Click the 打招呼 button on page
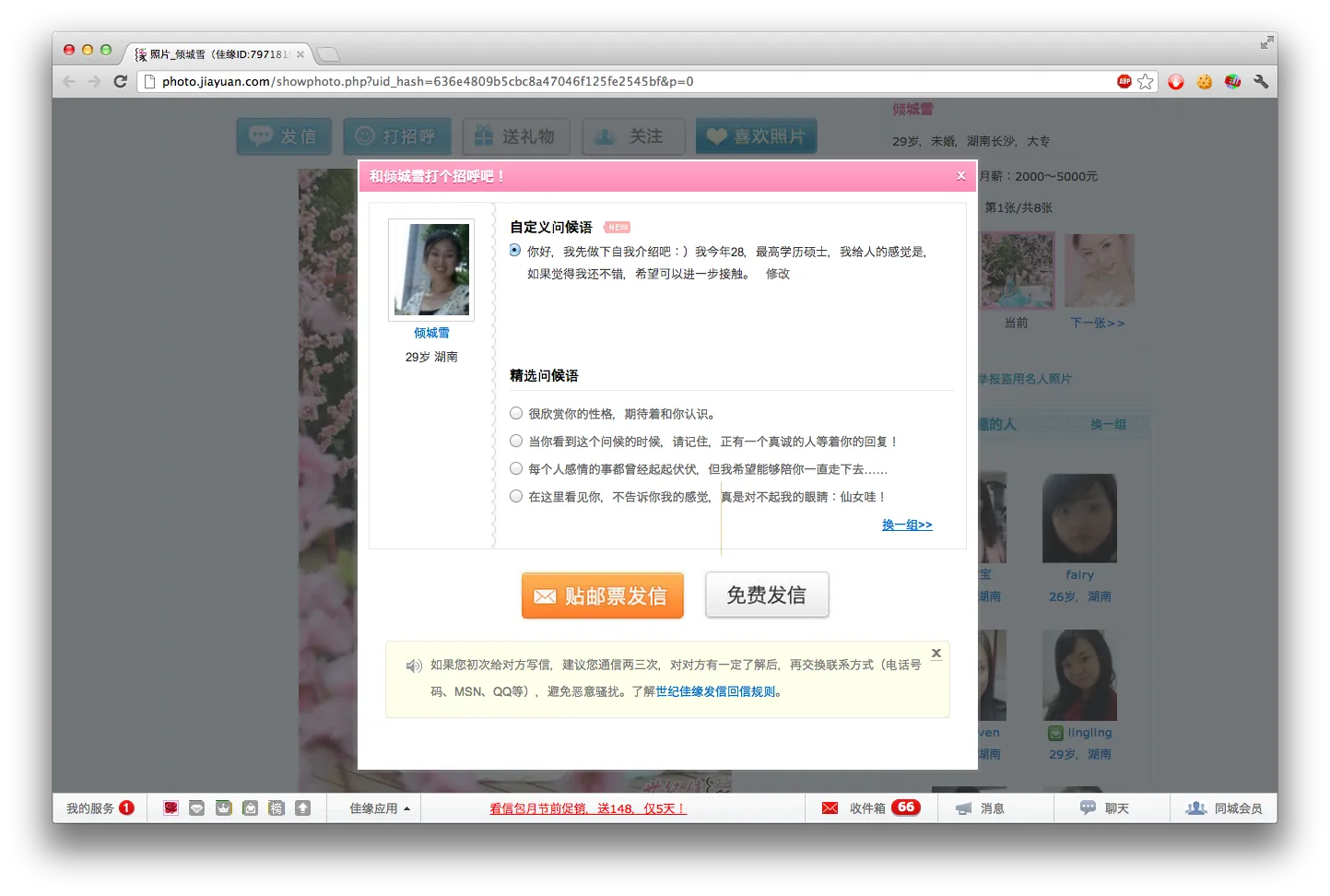This screenshot has width=1330, height=896. point(397,136)
